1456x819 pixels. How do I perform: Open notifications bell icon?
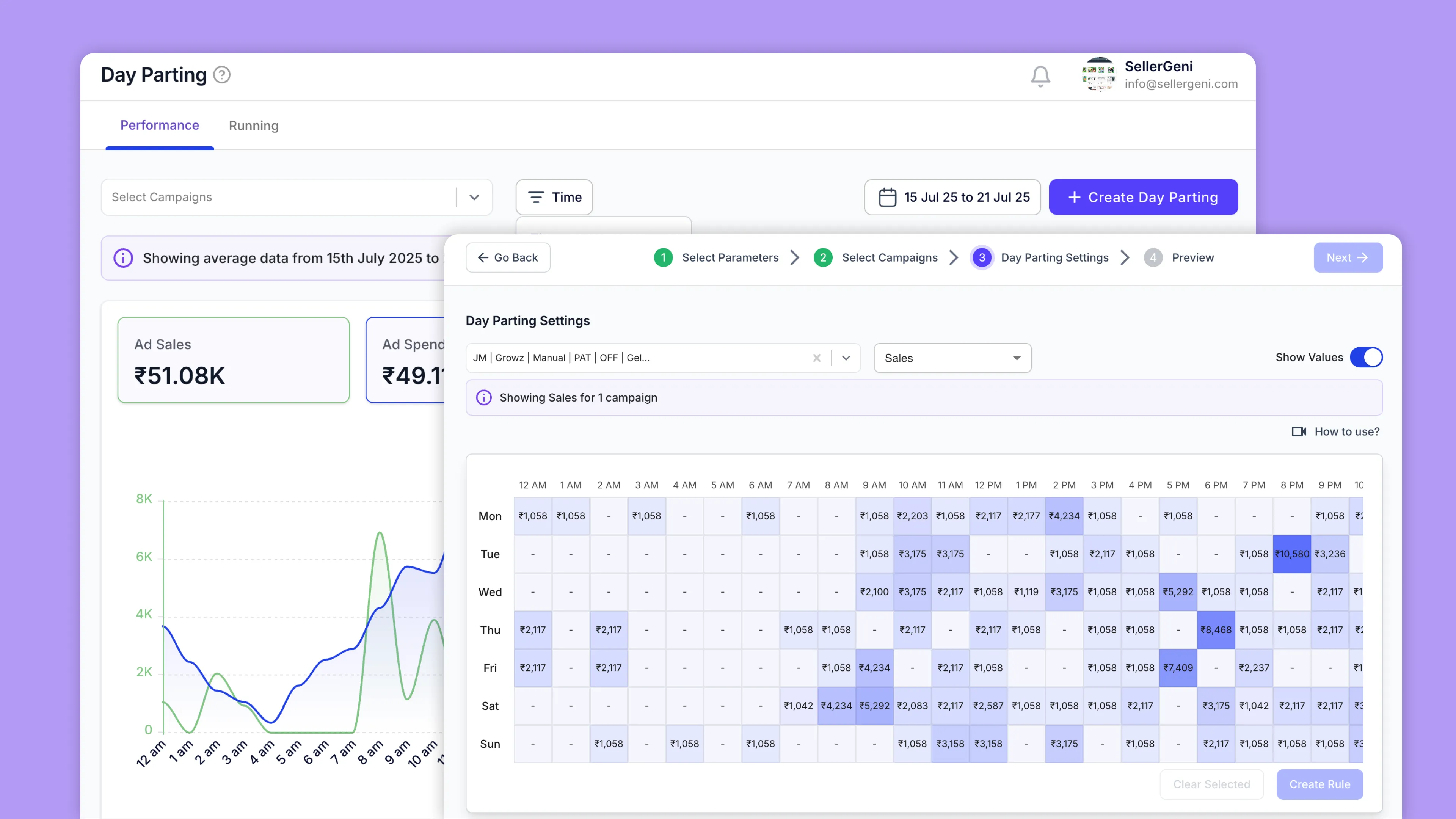tap(1040, 76)
